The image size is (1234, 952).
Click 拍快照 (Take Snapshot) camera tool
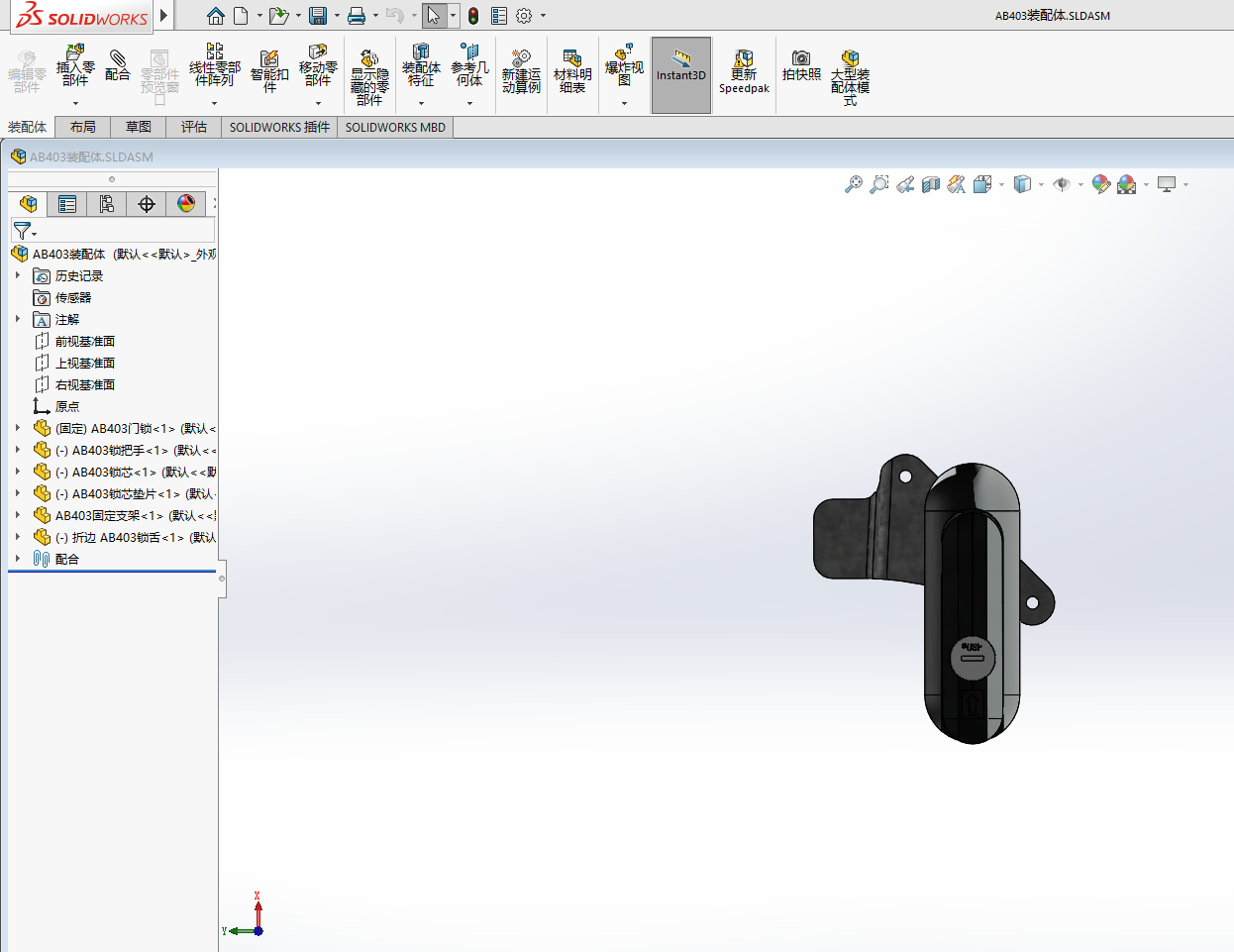[801, 65]
